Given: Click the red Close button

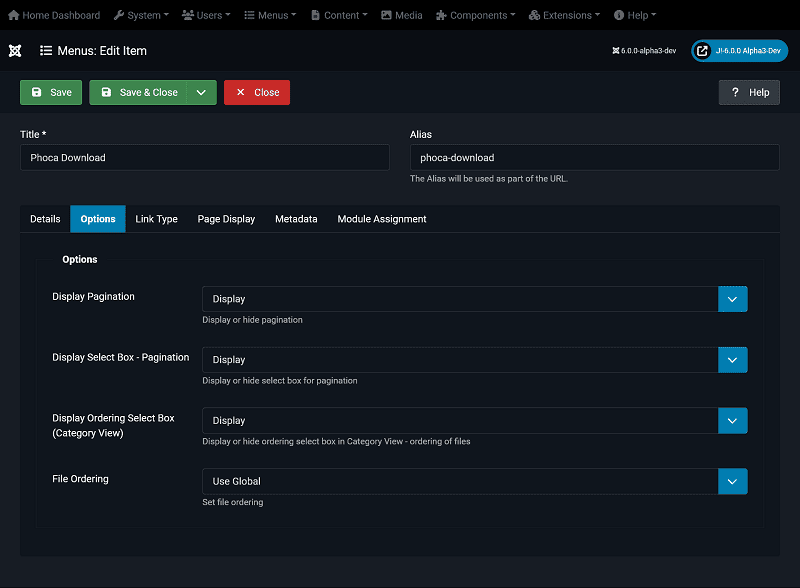Looking at the screenshot, I should click(257, 92).
